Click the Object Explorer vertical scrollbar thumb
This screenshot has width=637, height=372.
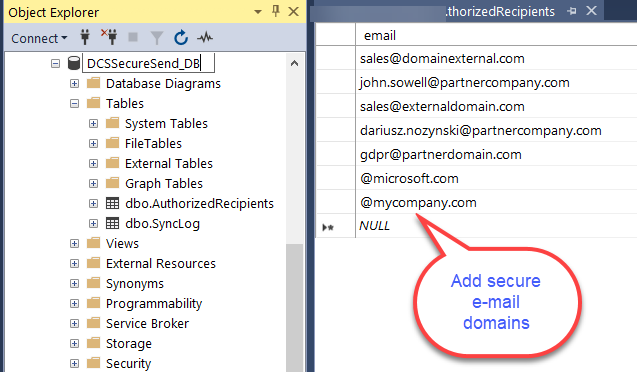coord(295,307)
